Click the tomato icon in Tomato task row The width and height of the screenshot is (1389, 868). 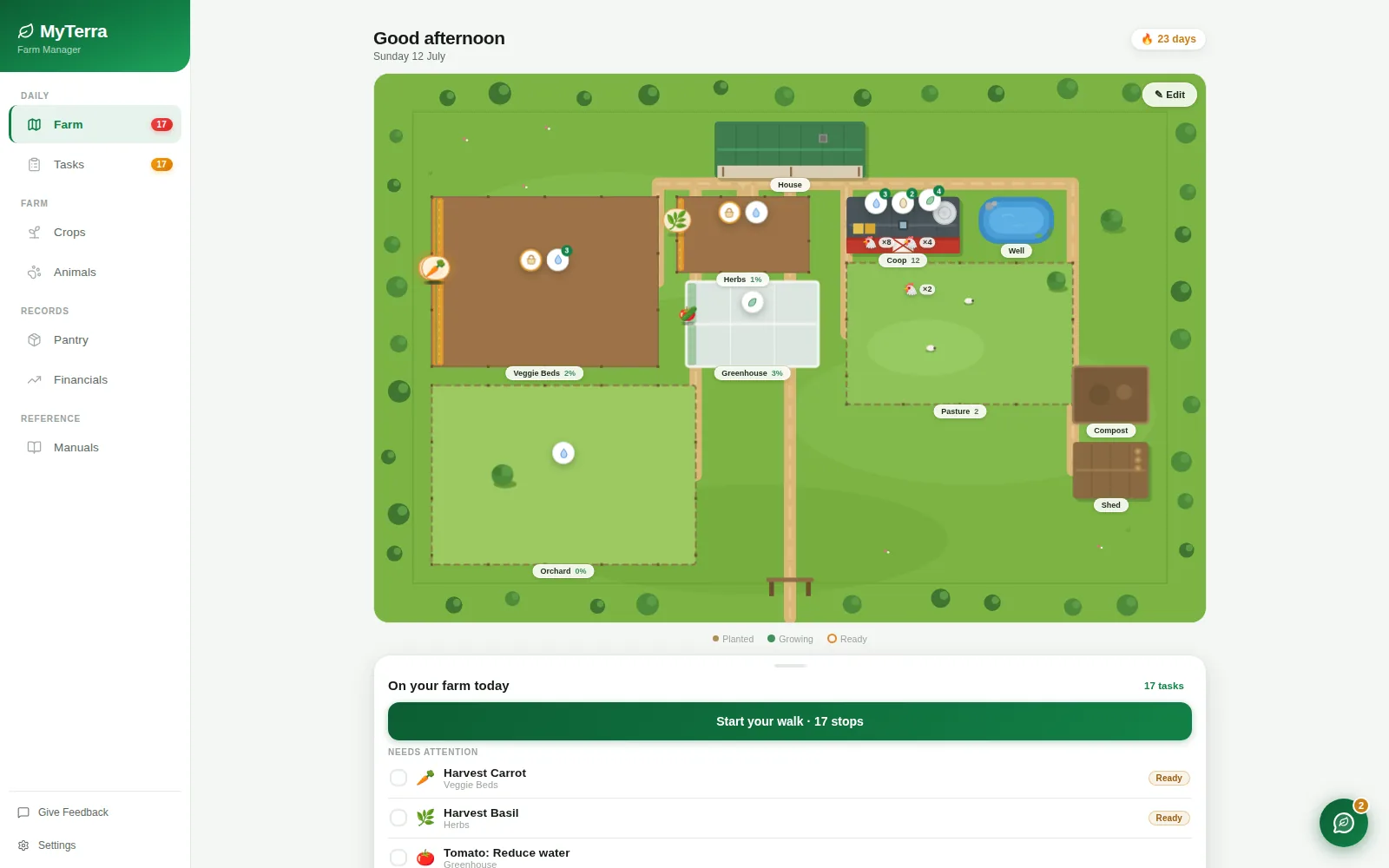point(425,858)
